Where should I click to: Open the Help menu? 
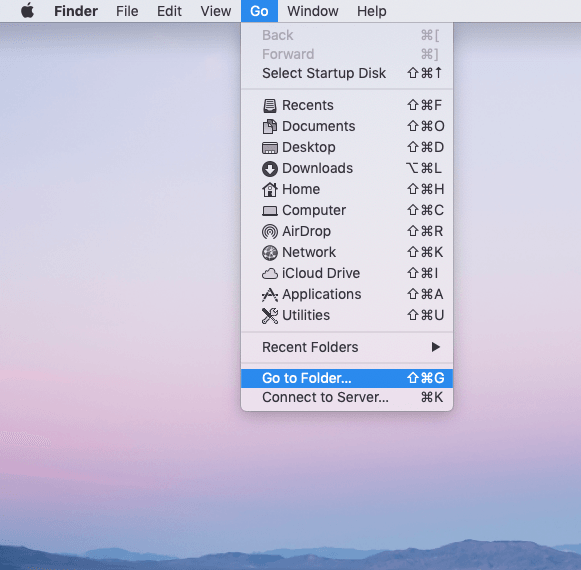tap(372, 11)
